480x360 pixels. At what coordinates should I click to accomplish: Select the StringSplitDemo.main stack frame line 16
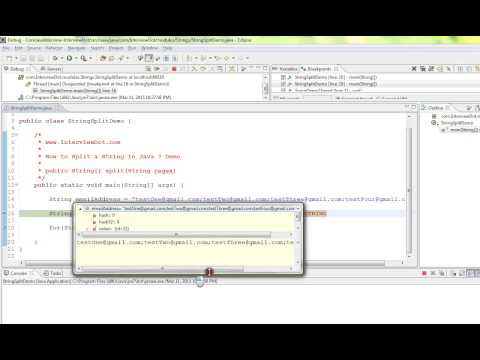(x=75, y=91)
